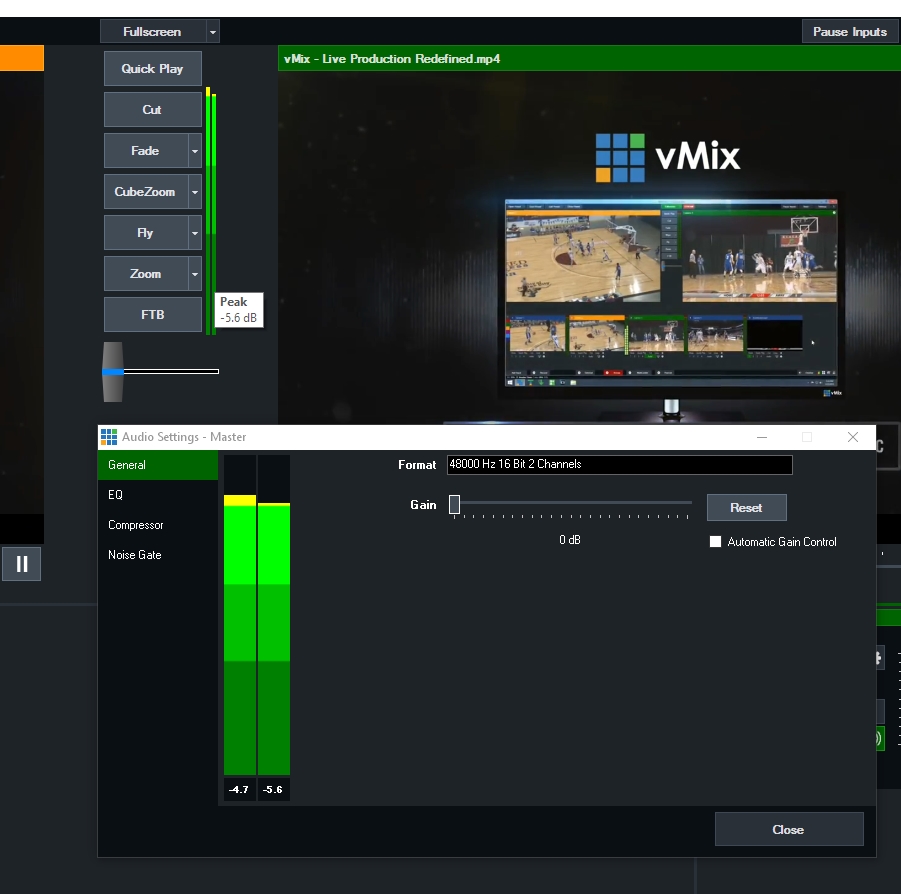Open the Fade transition dropdown arrow
Image resolution: width=901 pixels, height=894 pixels.
pyautogui.click(x=195, y=151)
